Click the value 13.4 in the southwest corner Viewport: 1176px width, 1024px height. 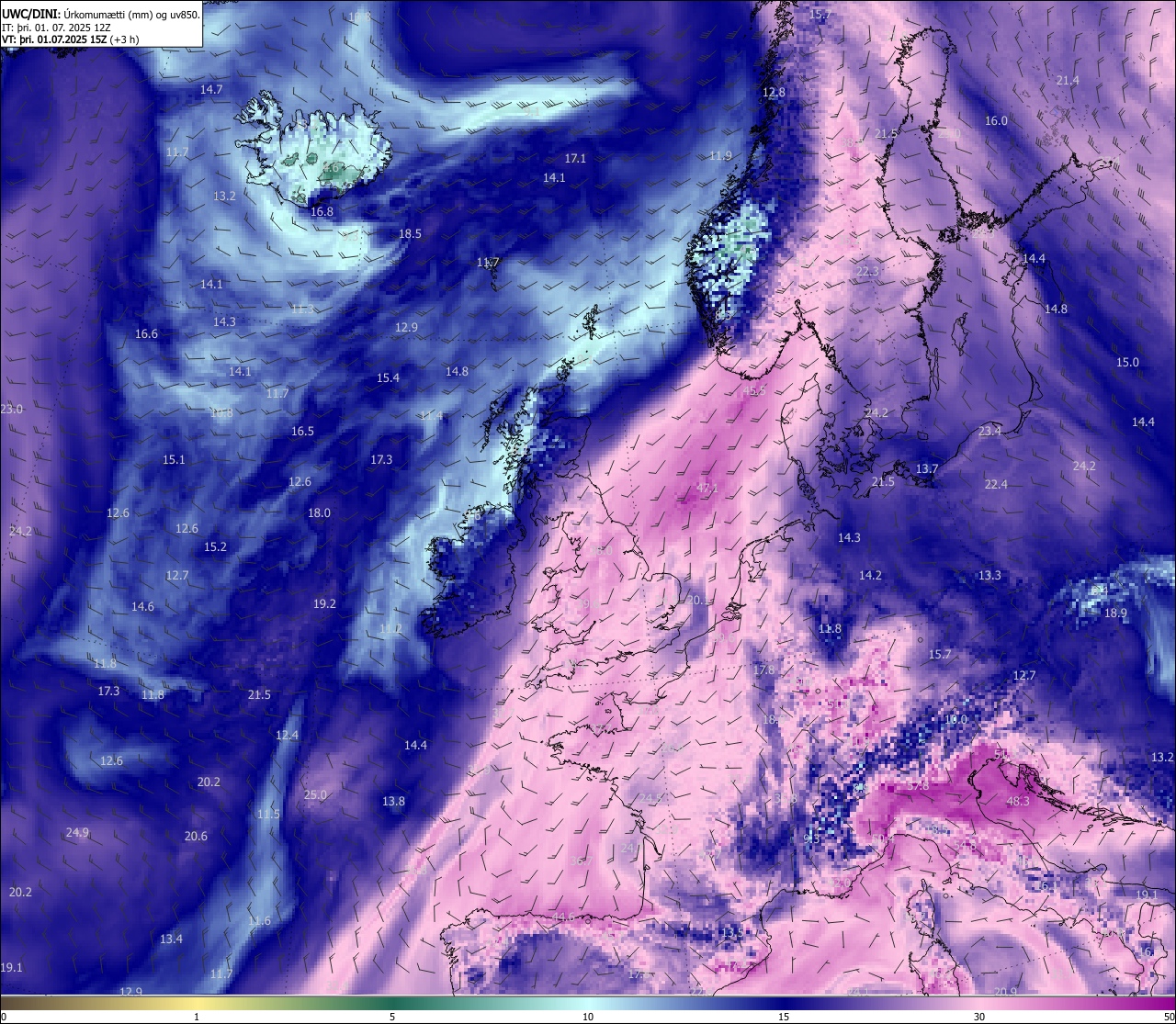[x=171, y=940]
